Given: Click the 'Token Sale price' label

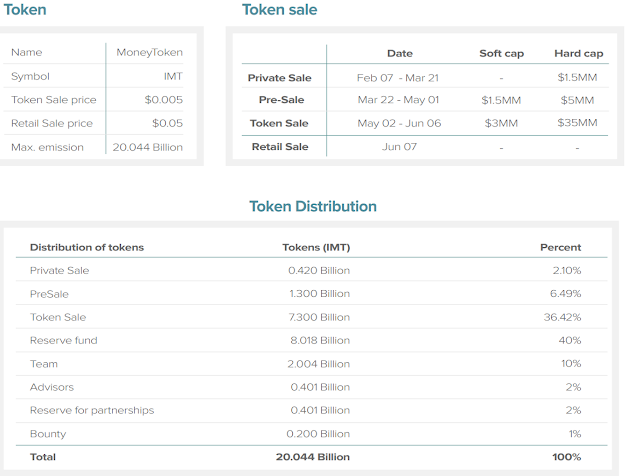Looking at the screenshot, I should pos(54,99).
